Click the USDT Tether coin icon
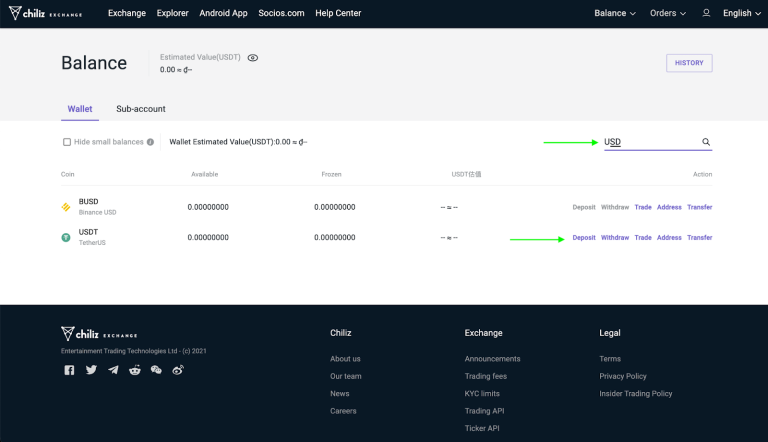Viewport: 768px width, 442px height. click(66, 238)
